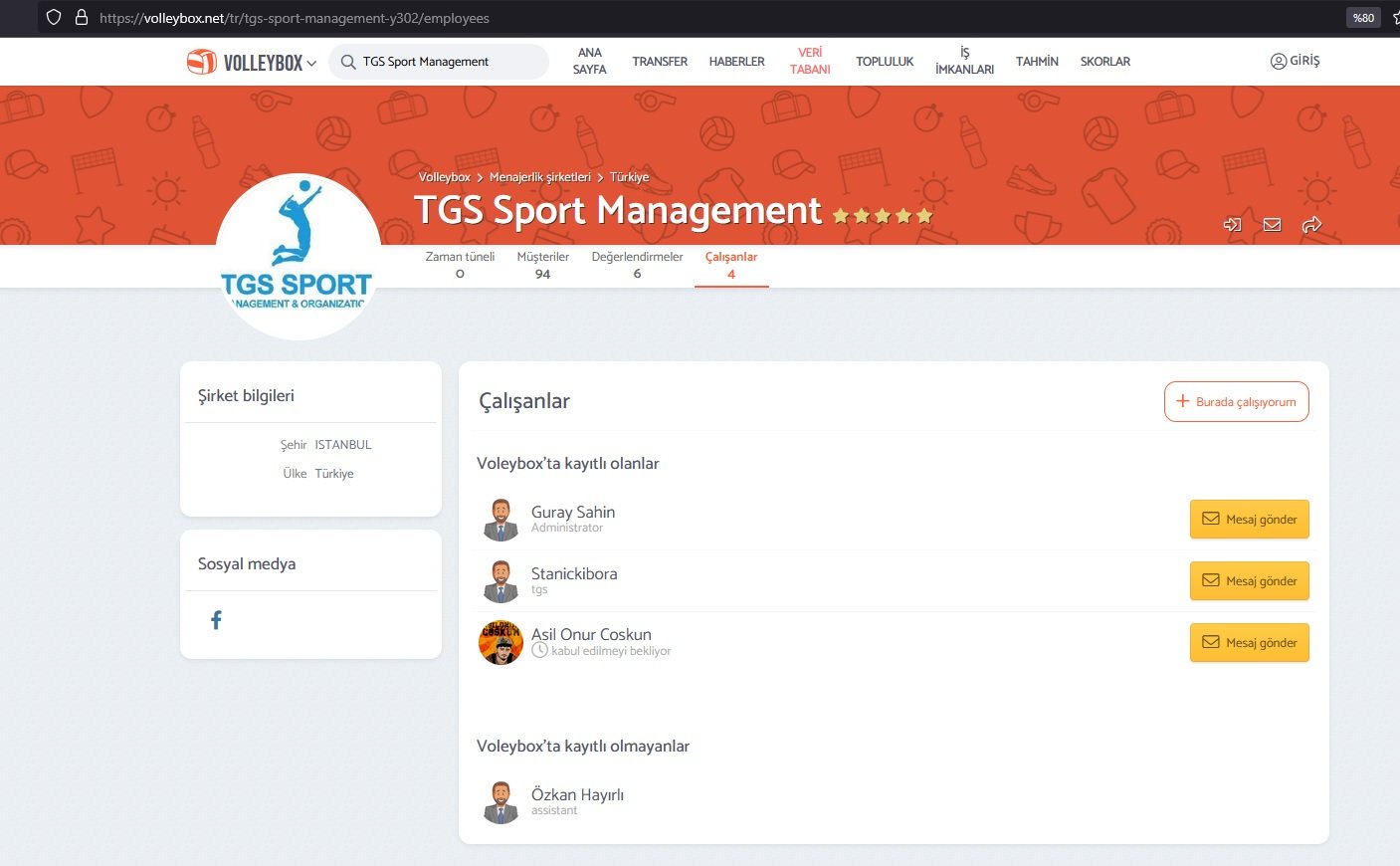
Task: Click the search magnifier icon
Action: (348, 62)
